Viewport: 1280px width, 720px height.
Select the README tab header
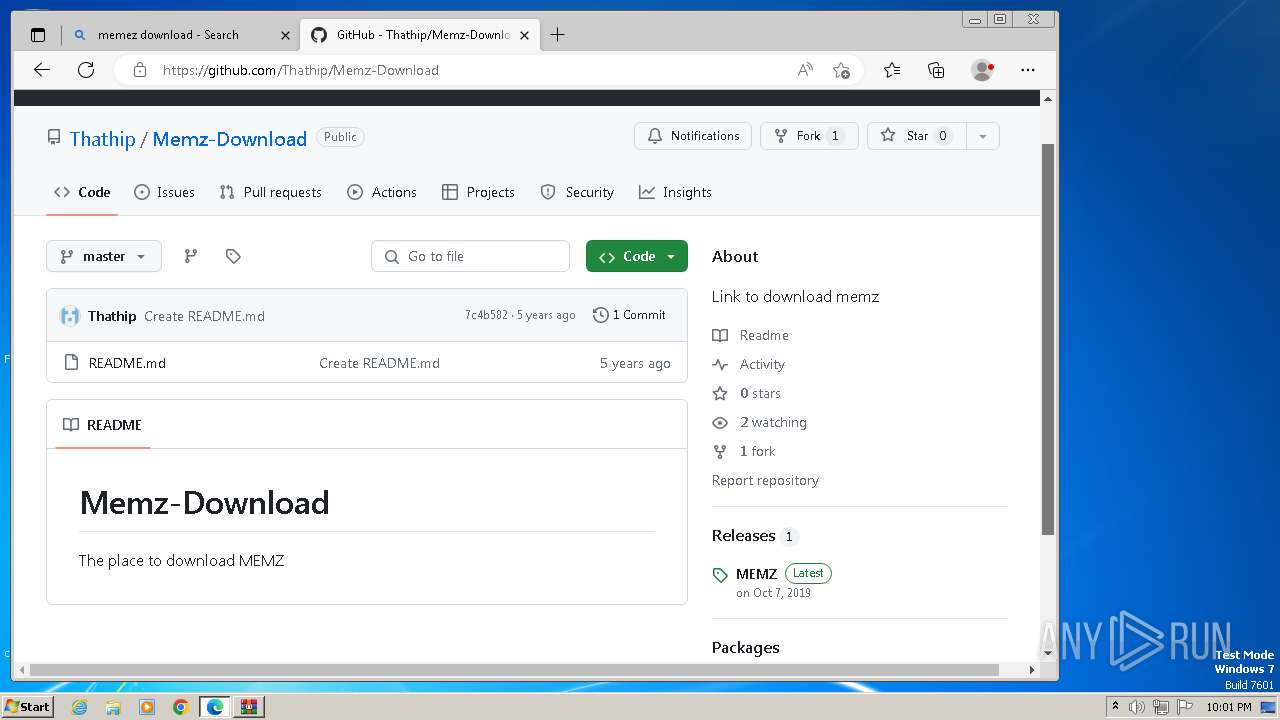(102, 425)
